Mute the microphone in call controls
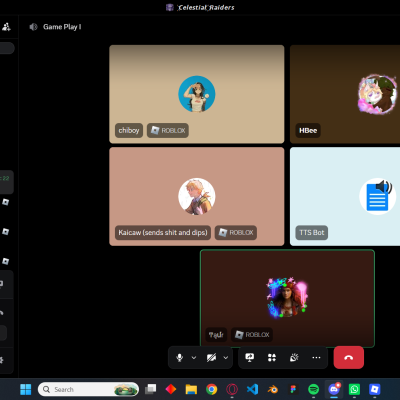Screen dimensions: 400x400 179,358
